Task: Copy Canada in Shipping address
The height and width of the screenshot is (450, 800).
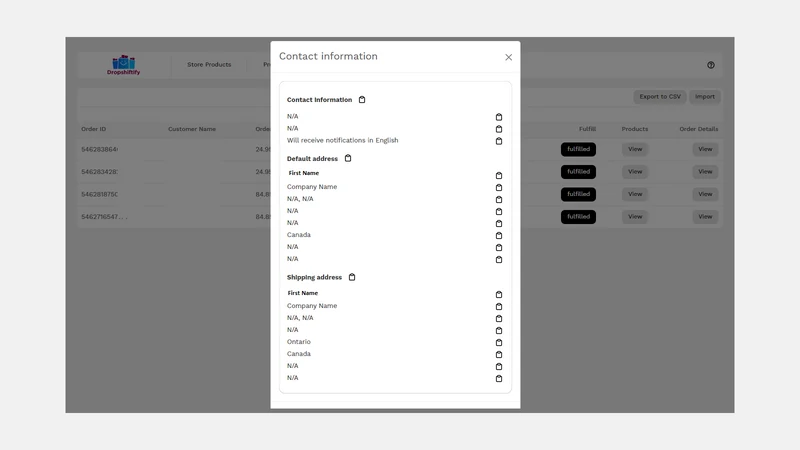Action: coord(499,354)
